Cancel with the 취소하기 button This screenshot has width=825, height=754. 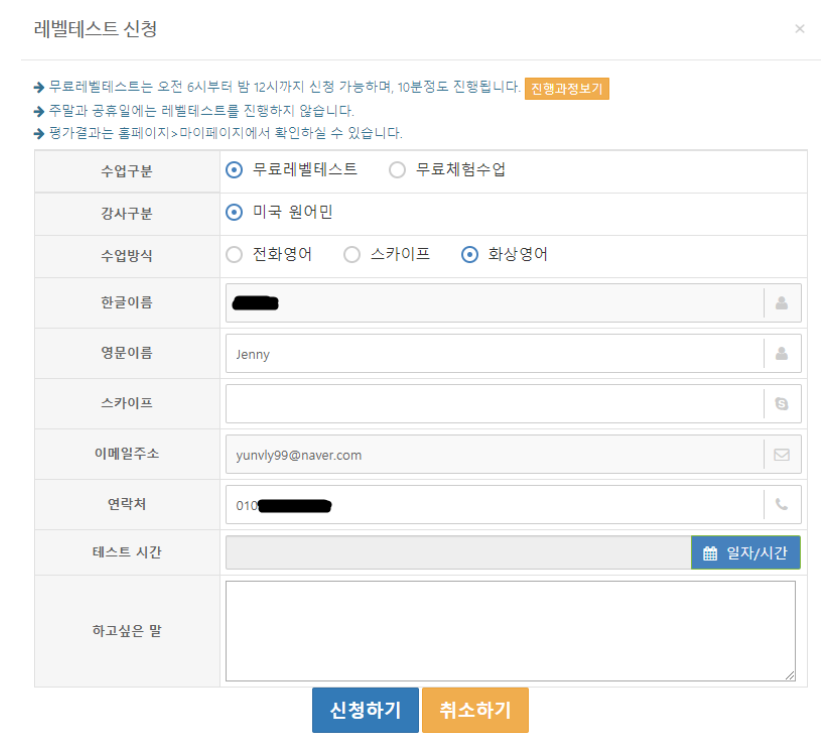point(475,710)
